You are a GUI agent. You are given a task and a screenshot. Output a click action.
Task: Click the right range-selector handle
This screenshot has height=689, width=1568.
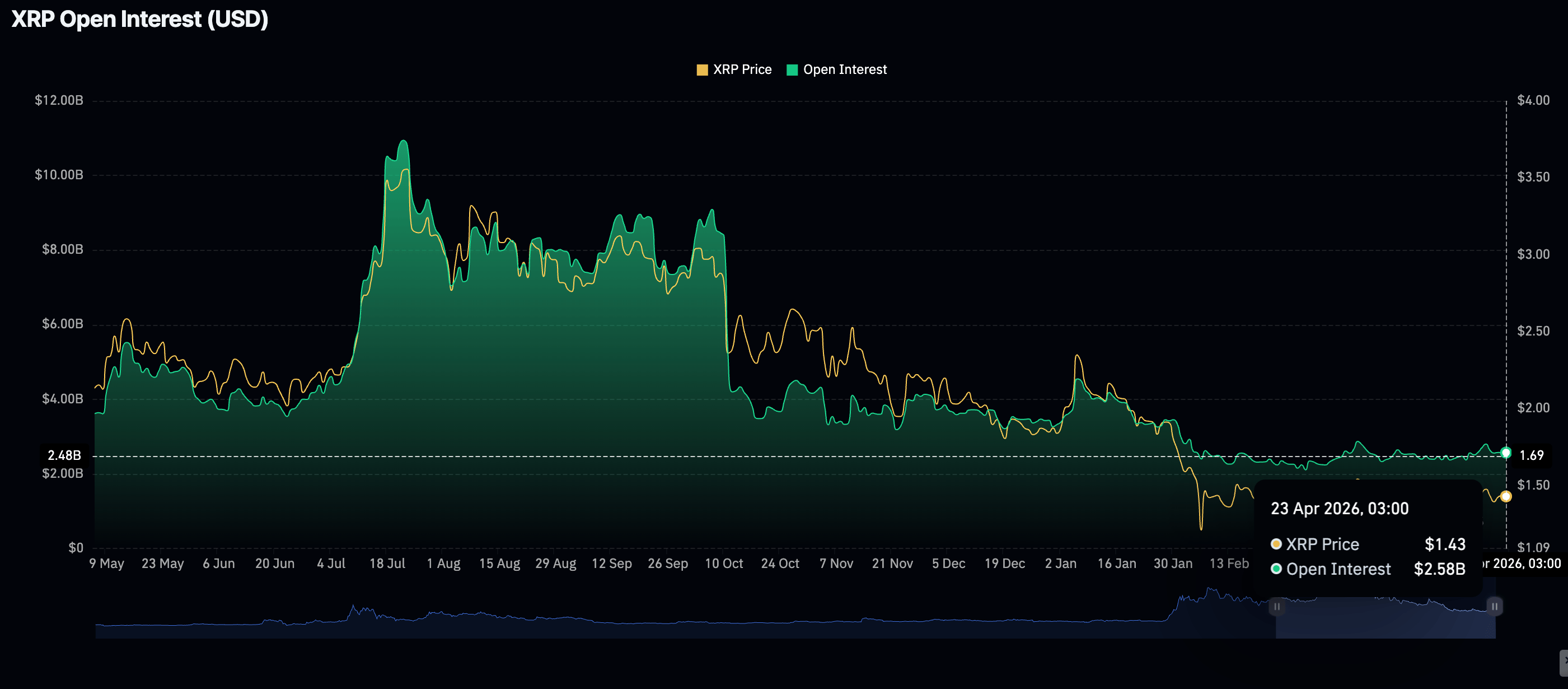point(1494,606)
